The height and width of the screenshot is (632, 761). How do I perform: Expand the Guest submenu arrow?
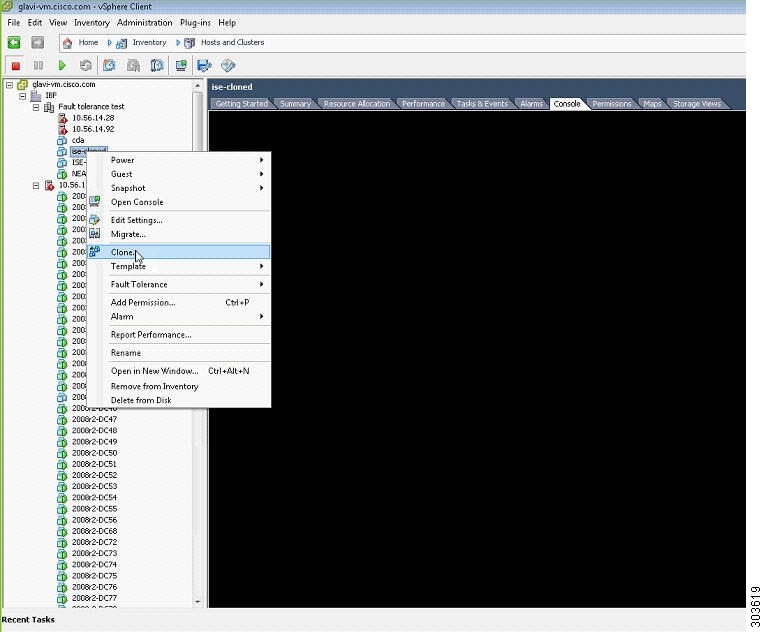(x=262, y=174)
